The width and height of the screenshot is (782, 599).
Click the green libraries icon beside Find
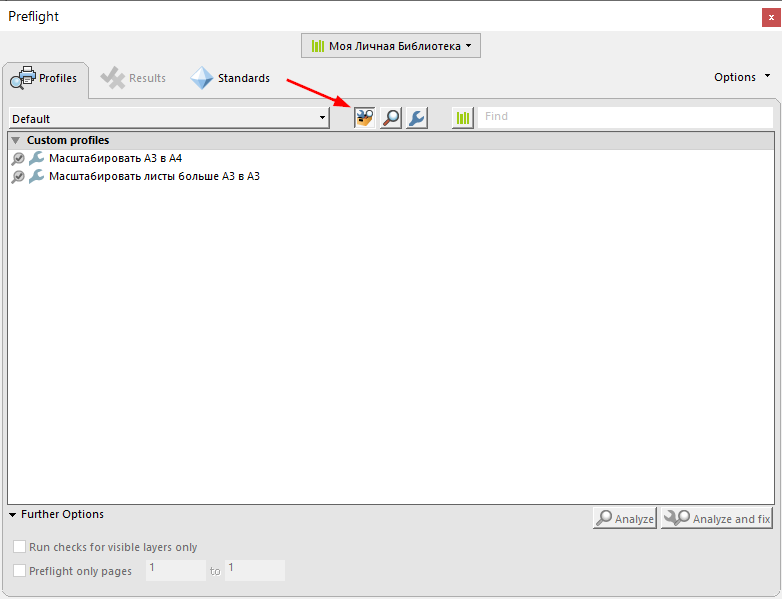click(463, 118)
